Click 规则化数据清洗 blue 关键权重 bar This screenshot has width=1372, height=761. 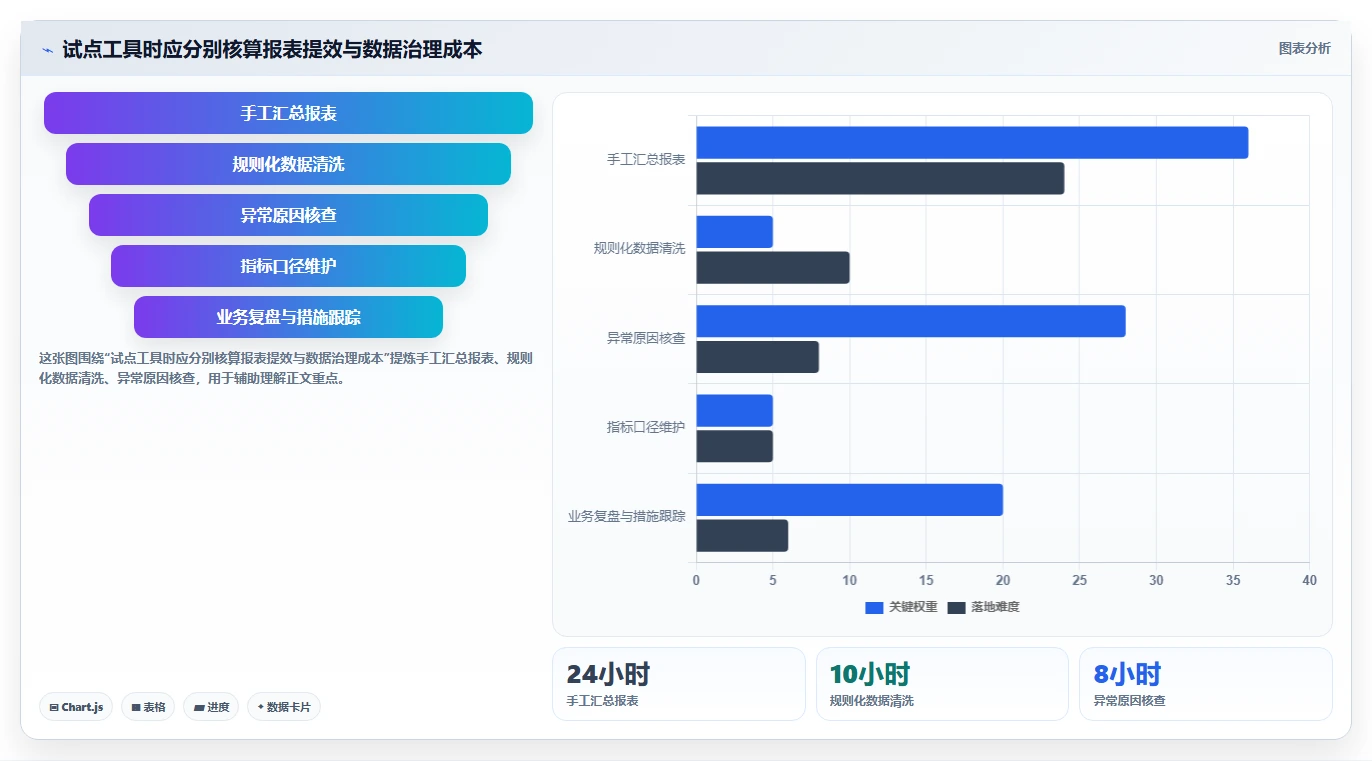click(x=735, y=232)
